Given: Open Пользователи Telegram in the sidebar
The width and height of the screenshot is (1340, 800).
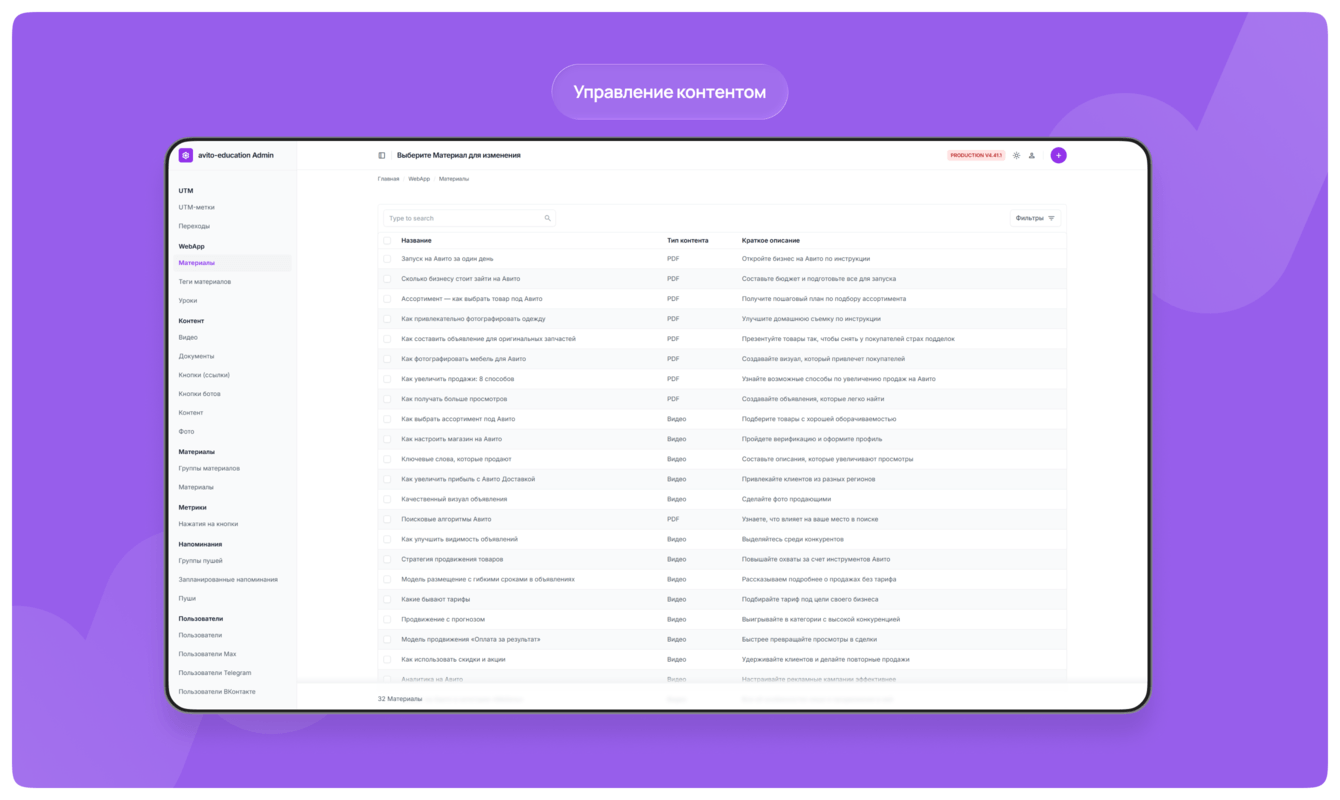Looking at the screenshot, I should point(215,673).
